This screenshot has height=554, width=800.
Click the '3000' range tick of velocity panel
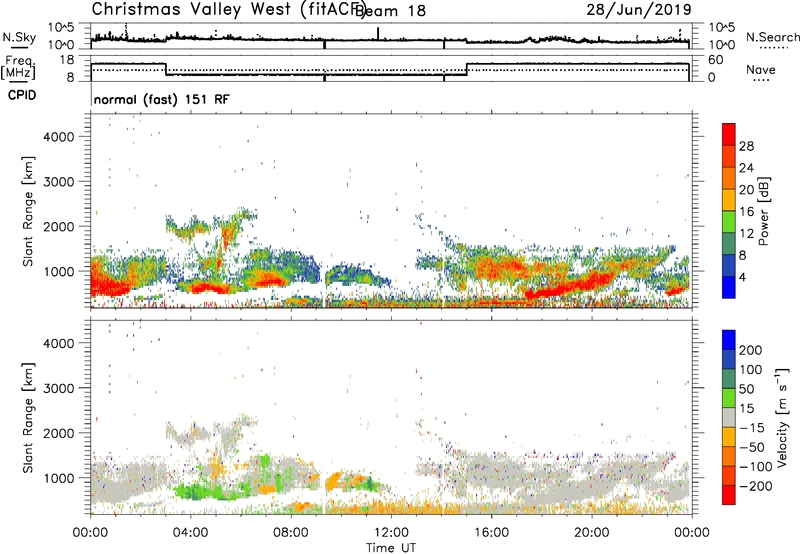58,388
